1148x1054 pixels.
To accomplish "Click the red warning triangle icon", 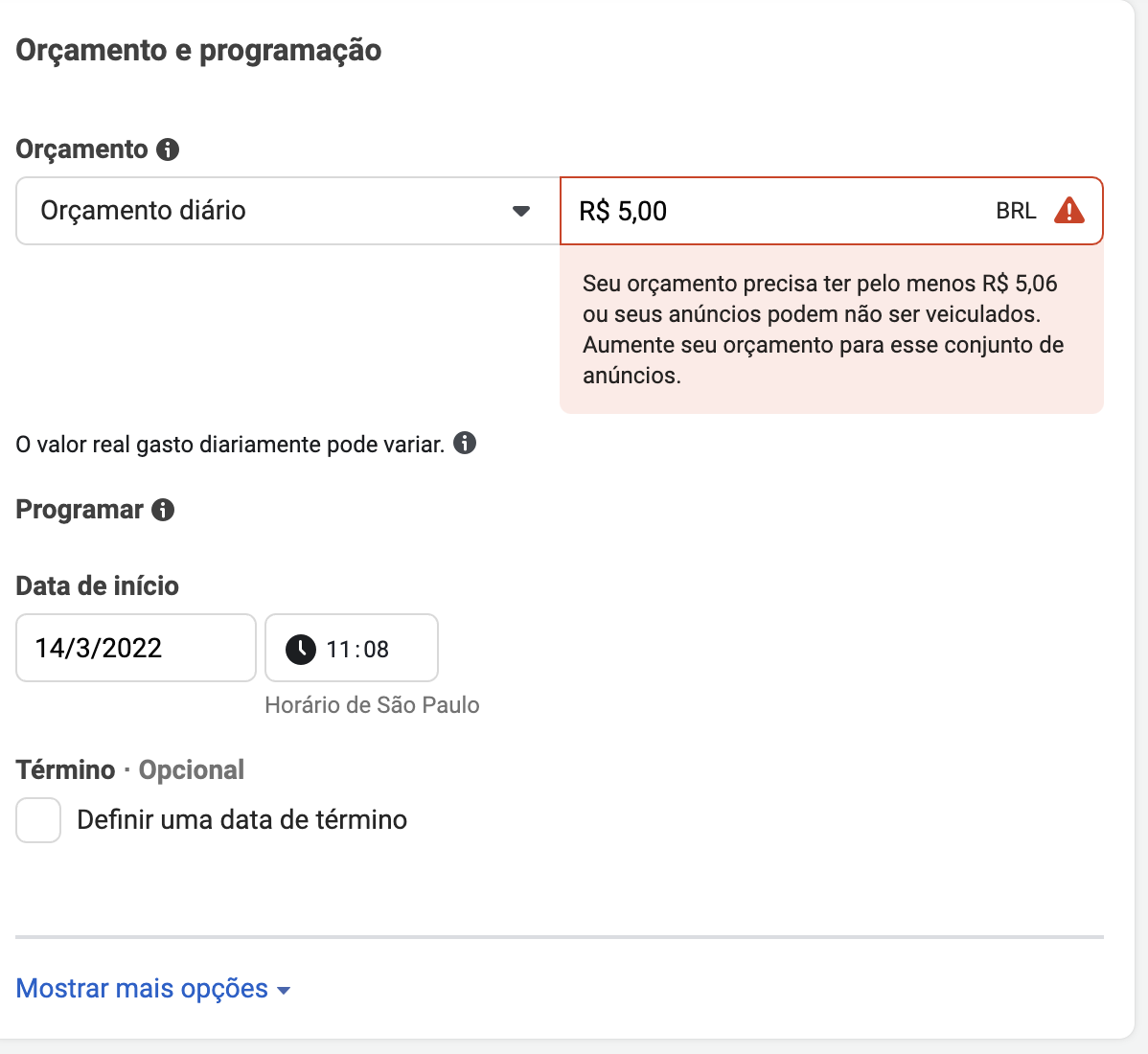I will pyautogui.click(x=1068, y=210).
